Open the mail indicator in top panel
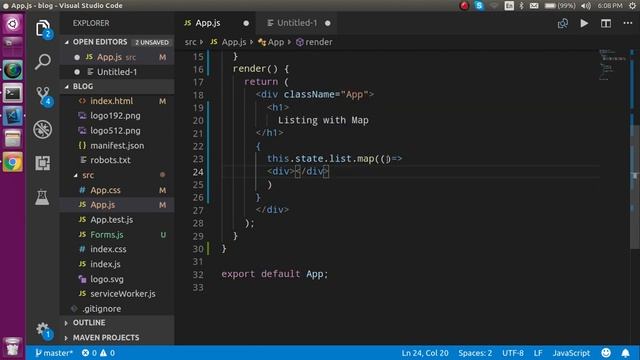640x360 pixels. [534, 5]
